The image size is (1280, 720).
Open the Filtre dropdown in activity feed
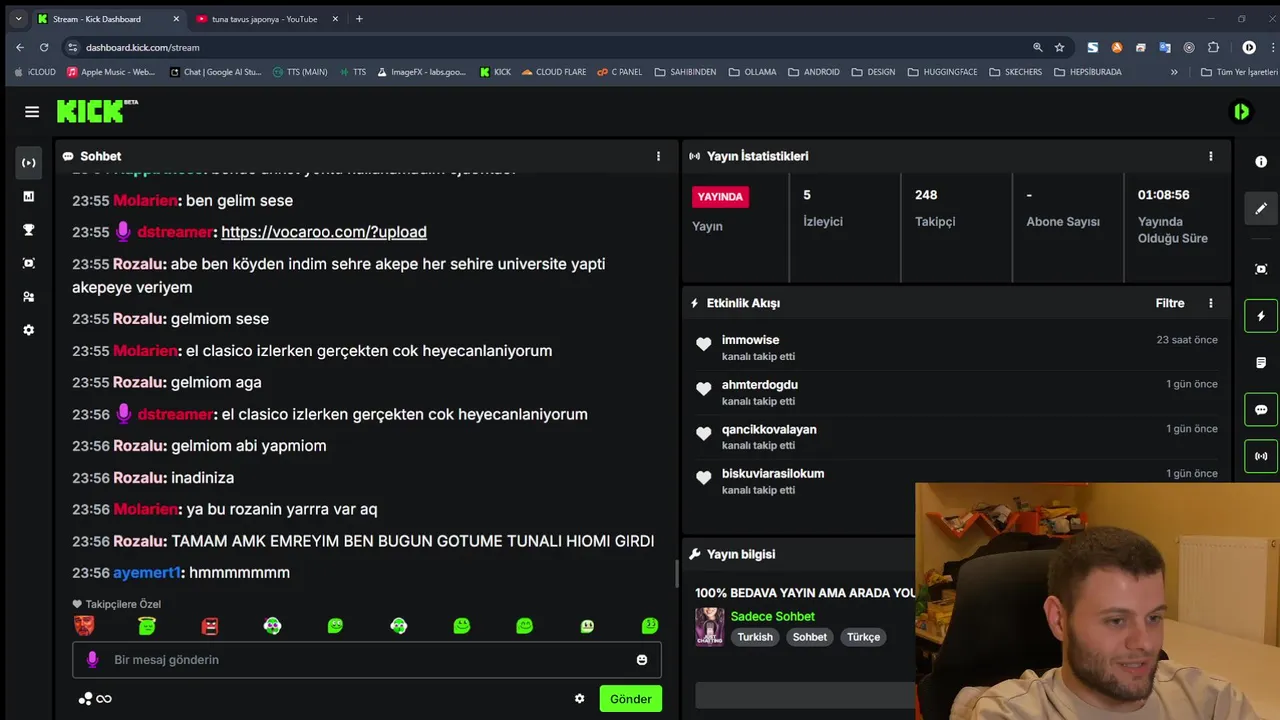(1170, 303)
